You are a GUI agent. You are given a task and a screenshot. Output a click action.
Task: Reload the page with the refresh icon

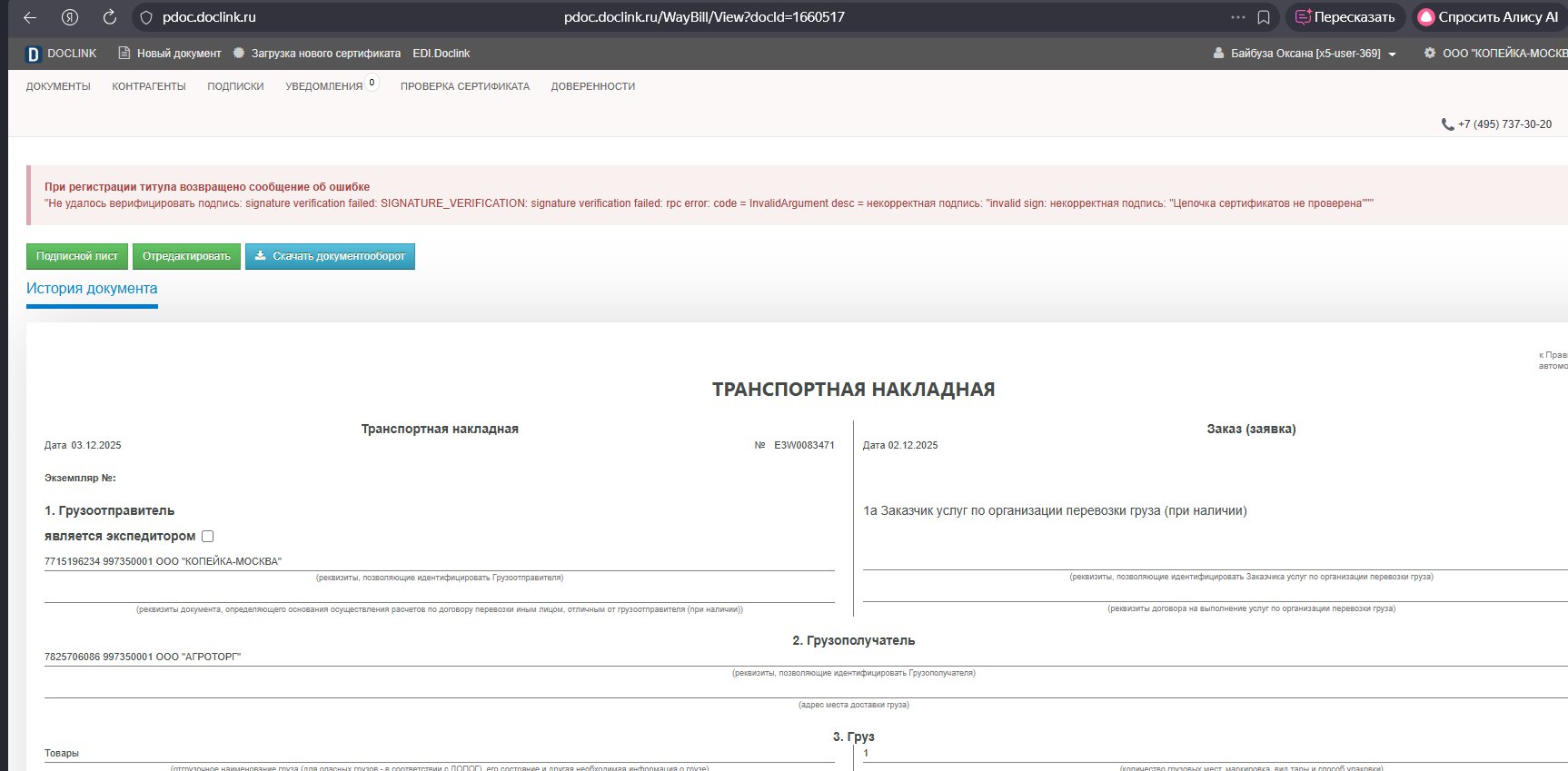(x=110, y=17)
